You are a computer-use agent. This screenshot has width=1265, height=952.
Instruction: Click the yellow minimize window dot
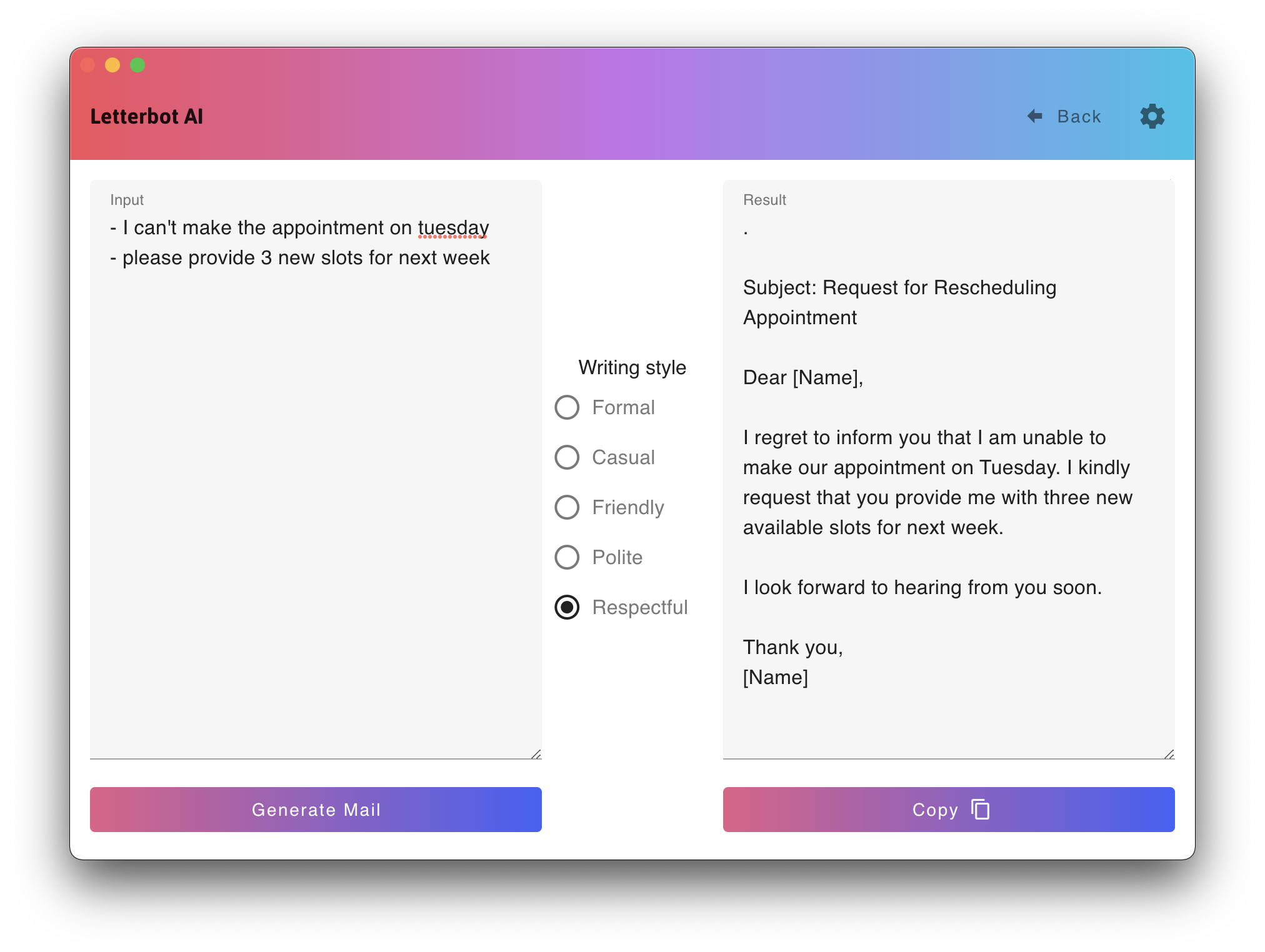[112, 65]
